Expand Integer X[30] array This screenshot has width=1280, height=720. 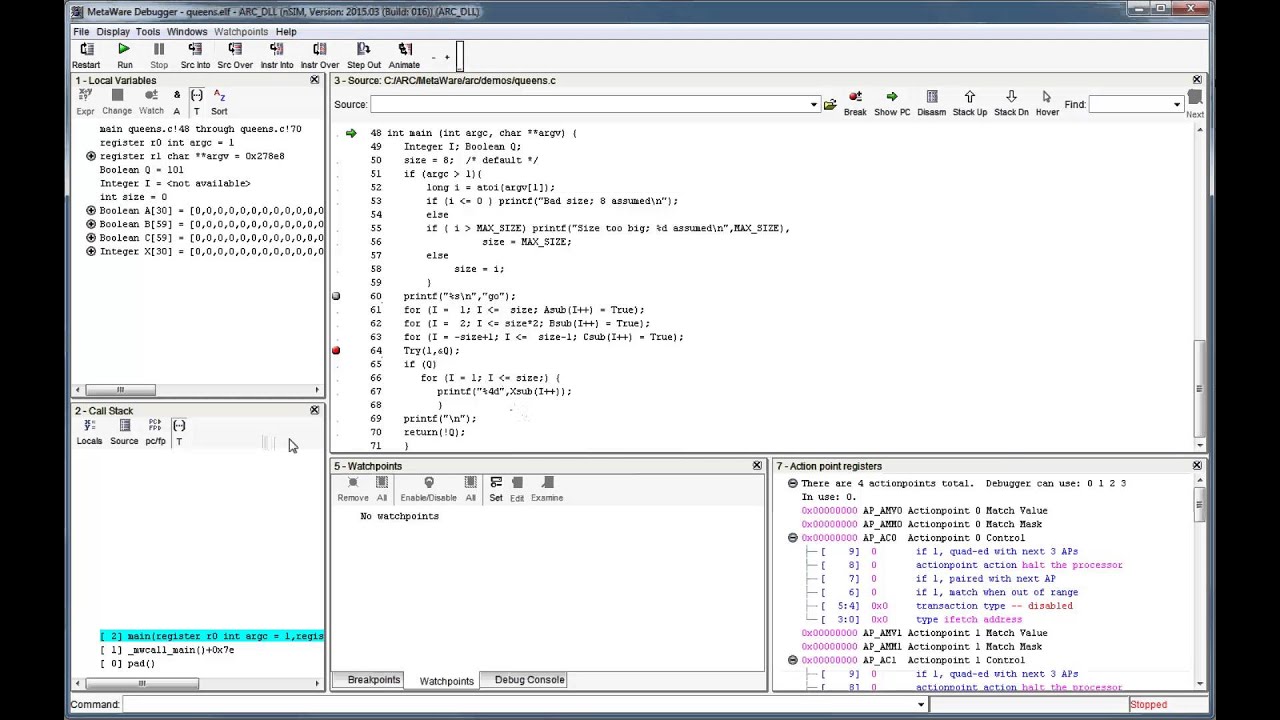click(x=91, y=252)
